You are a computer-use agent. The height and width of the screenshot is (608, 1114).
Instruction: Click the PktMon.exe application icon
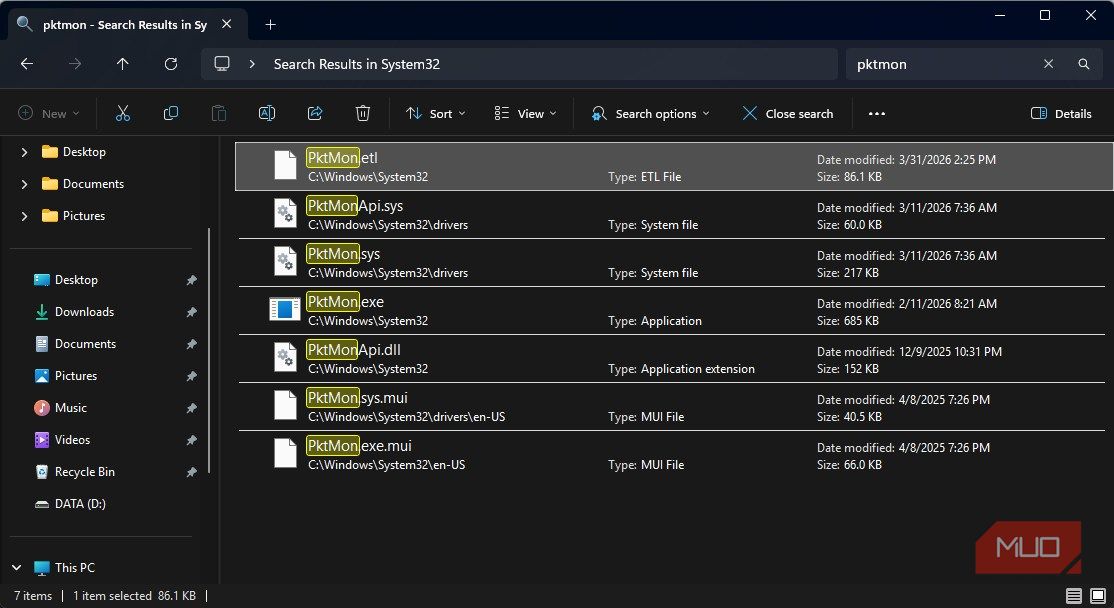[x=285, y=310]
